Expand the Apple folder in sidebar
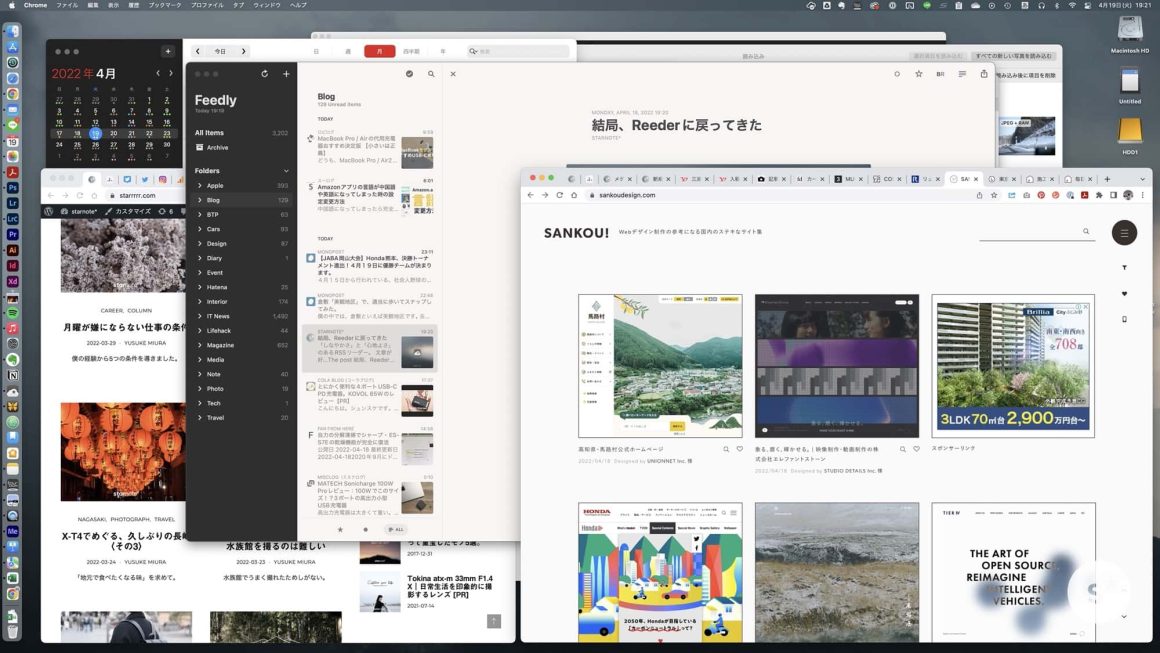The image size is (1160, 653). pos(200,185)
